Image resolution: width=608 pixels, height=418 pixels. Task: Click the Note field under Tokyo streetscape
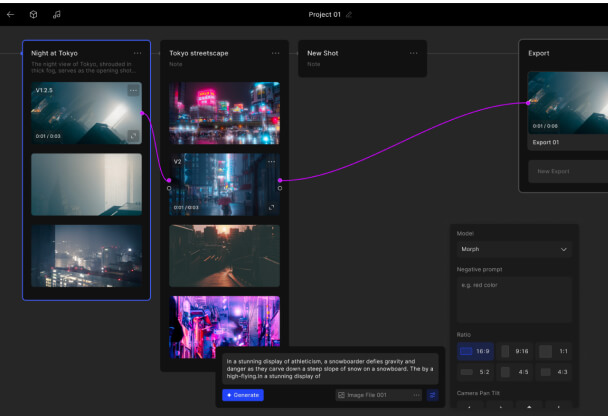coord(176,64)
